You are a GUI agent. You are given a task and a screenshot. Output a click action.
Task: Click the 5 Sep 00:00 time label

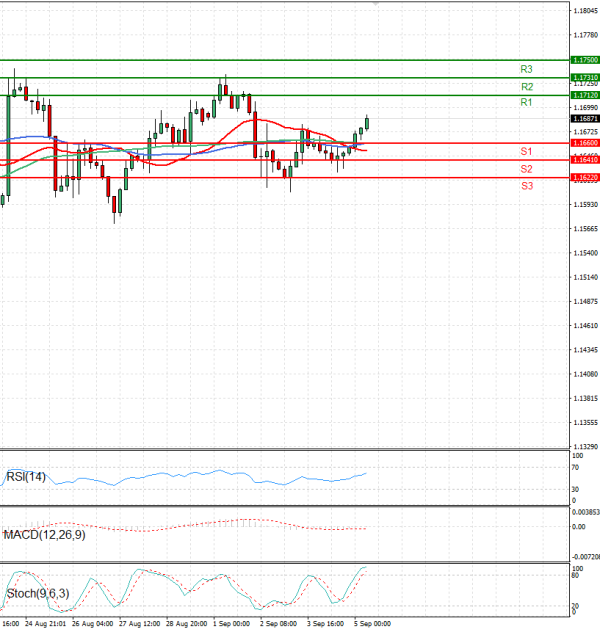pos(373,623)
